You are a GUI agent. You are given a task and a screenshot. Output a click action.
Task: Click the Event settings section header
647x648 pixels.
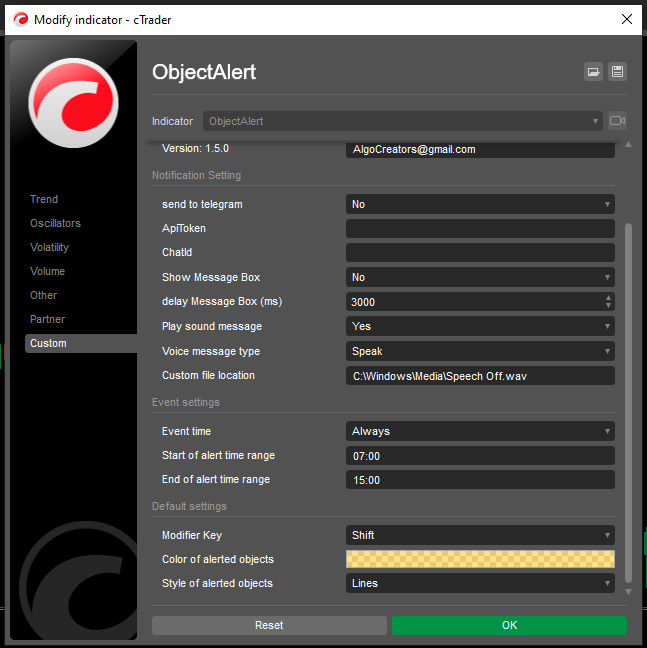point(186,402)
